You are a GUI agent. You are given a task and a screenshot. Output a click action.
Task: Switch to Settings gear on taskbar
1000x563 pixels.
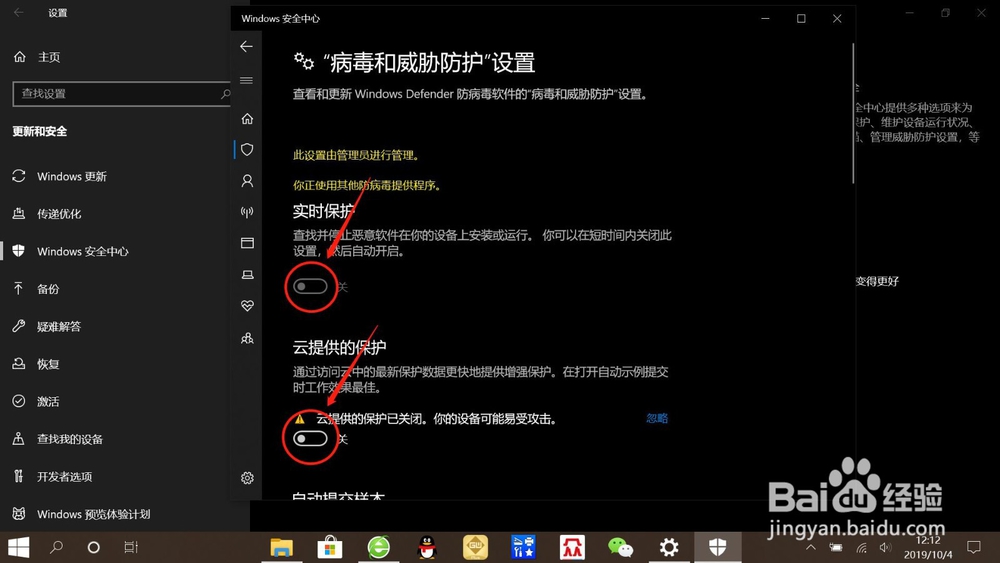click(669, 547)
